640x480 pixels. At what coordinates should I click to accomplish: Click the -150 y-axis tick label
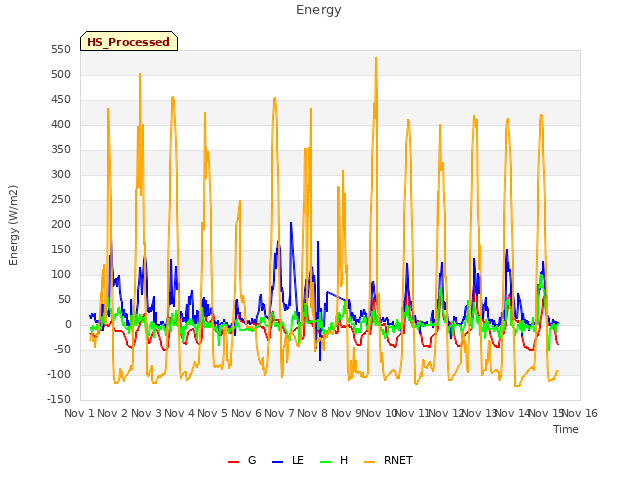(x=59, y=400)
